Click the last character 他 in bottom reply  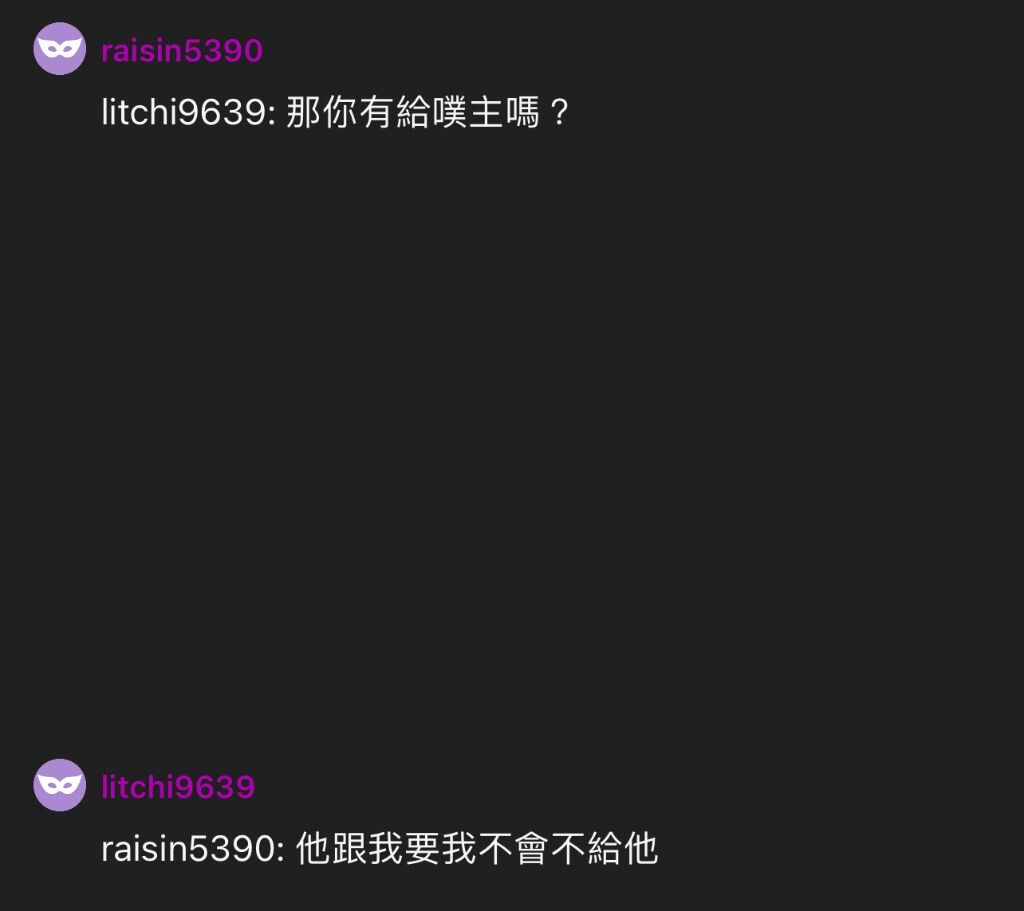pos(641,849)
